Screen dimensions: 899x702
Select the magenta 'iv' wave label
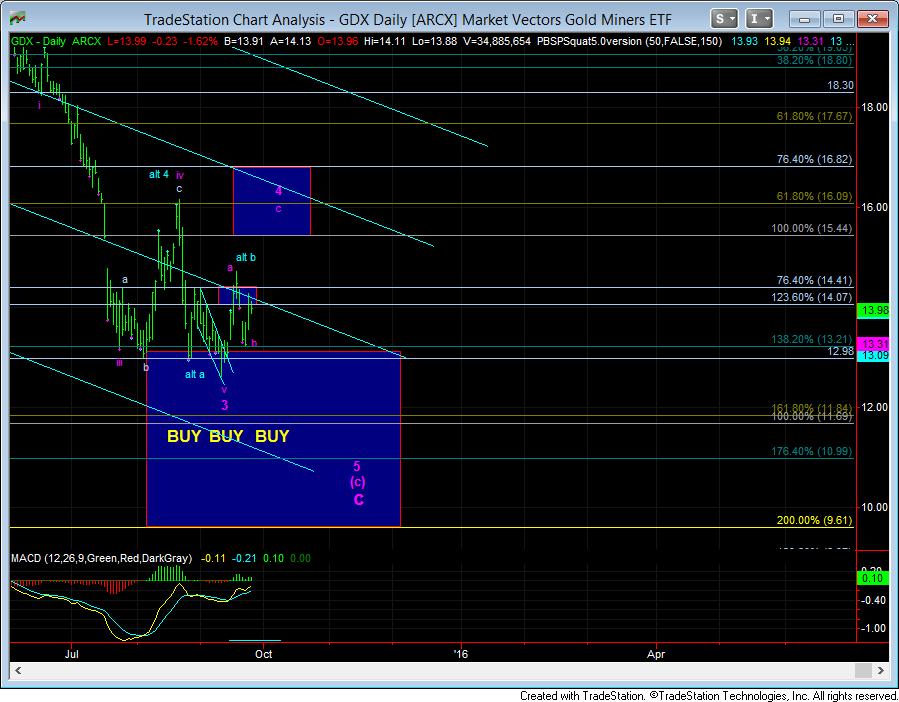pos(179,176)
